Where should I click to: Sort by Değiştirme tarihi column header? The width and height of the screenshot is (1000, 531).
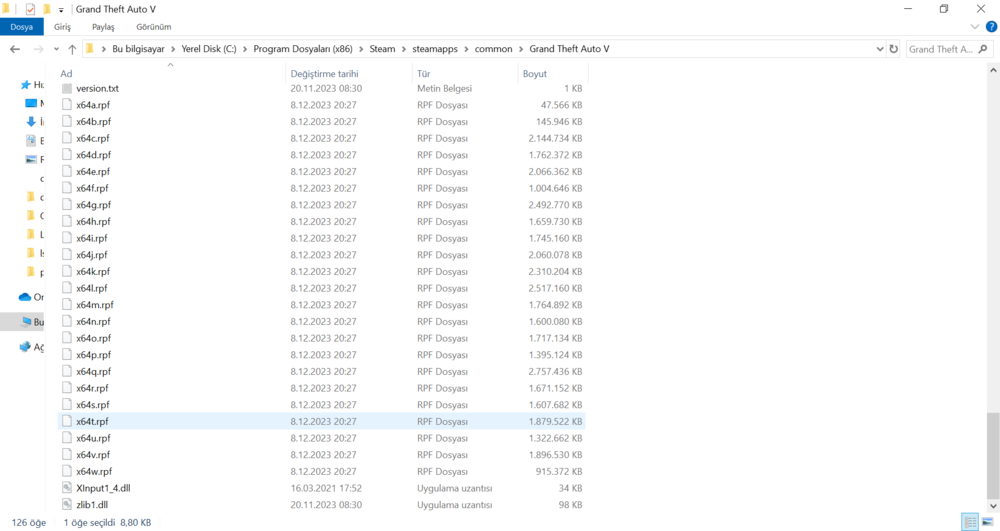[x=324, y=73]
